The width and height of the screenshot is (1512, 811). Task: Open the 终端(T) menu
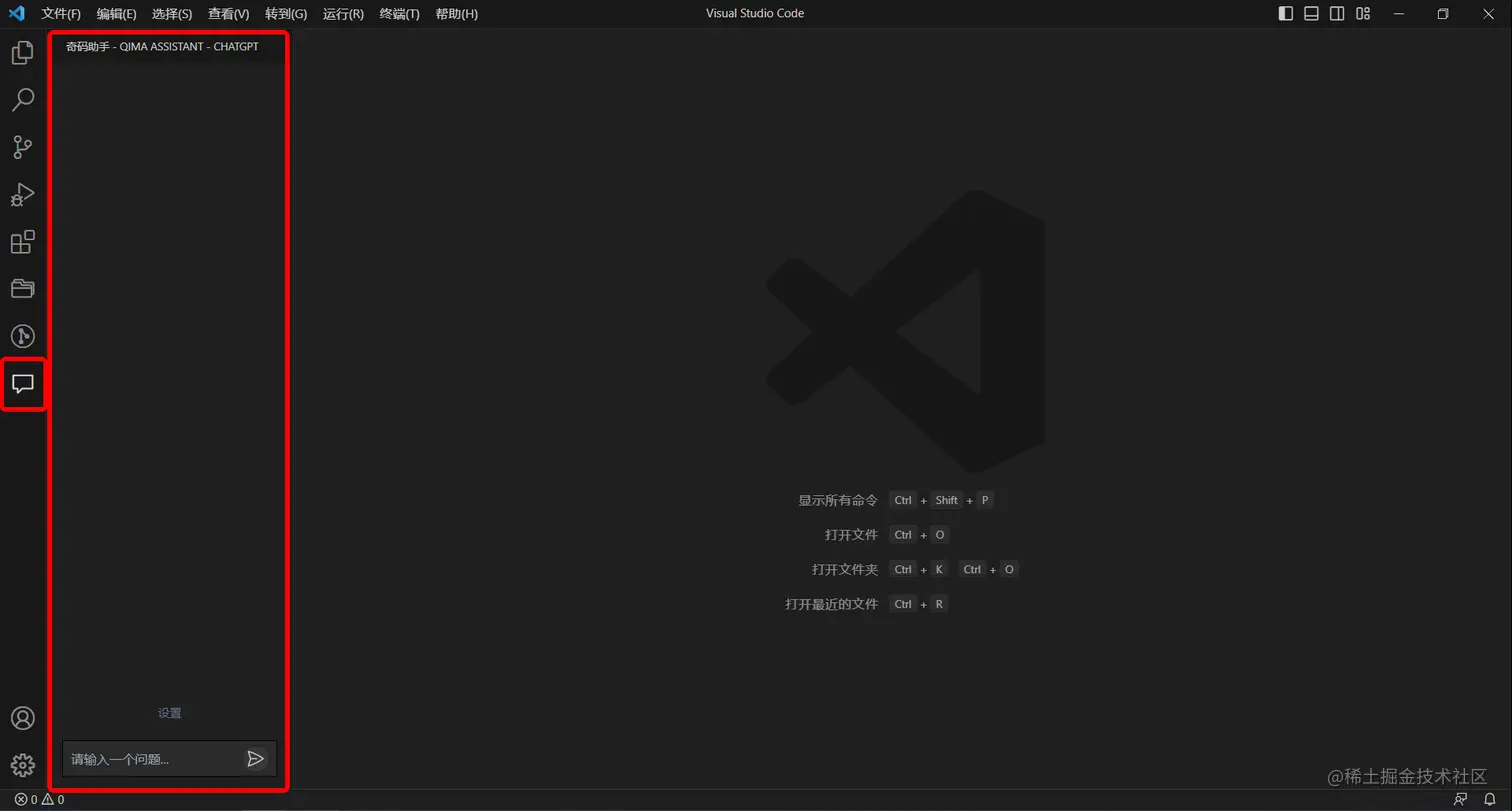[x=399, y=14]
